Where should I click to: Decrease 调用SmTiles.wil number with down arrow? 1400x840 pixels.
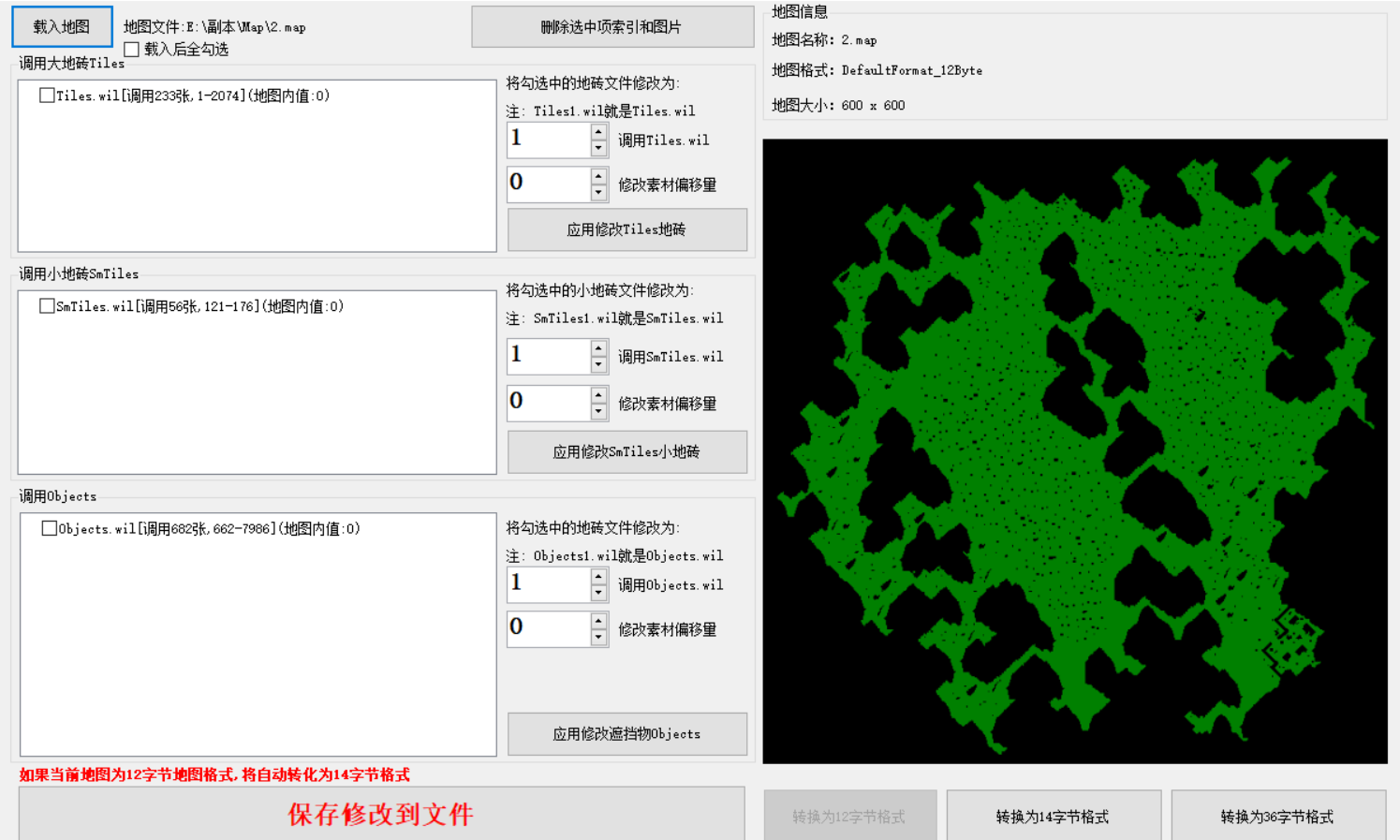click(598, 364)
